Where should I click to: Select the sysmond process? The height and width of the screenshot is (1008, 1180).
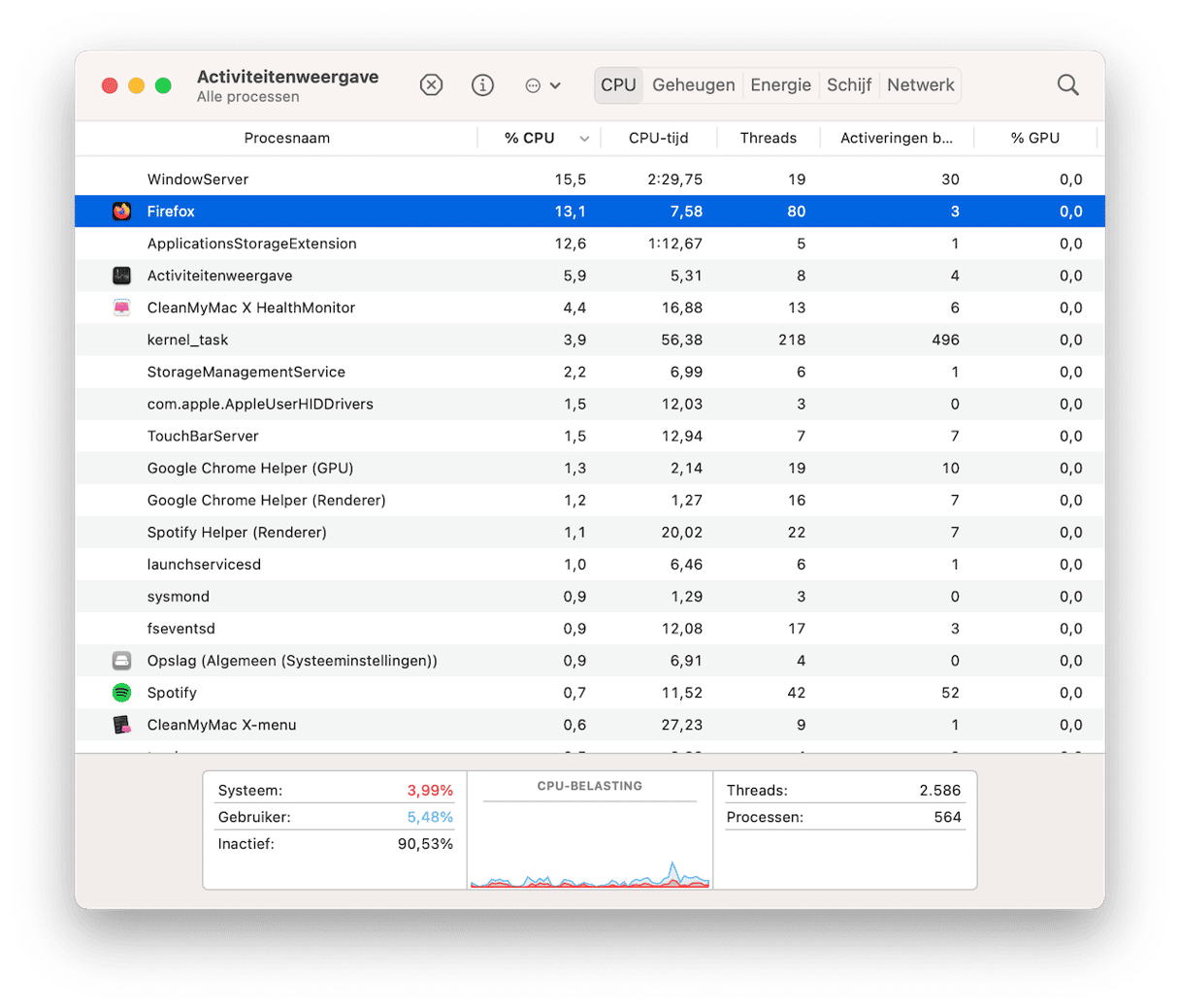click(x=590, y=596)
